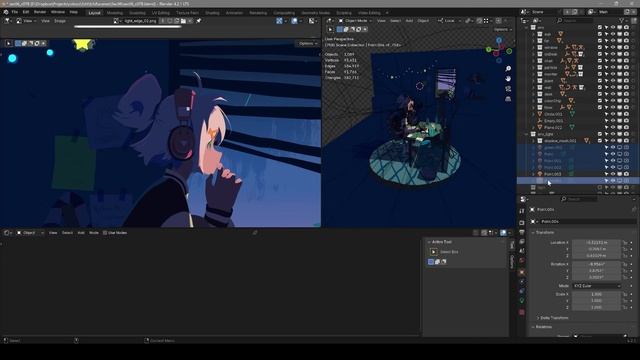Click the node editor type icon in bottom panel
The width and height of the screenshot is (640, 360).
coord(7,233)
